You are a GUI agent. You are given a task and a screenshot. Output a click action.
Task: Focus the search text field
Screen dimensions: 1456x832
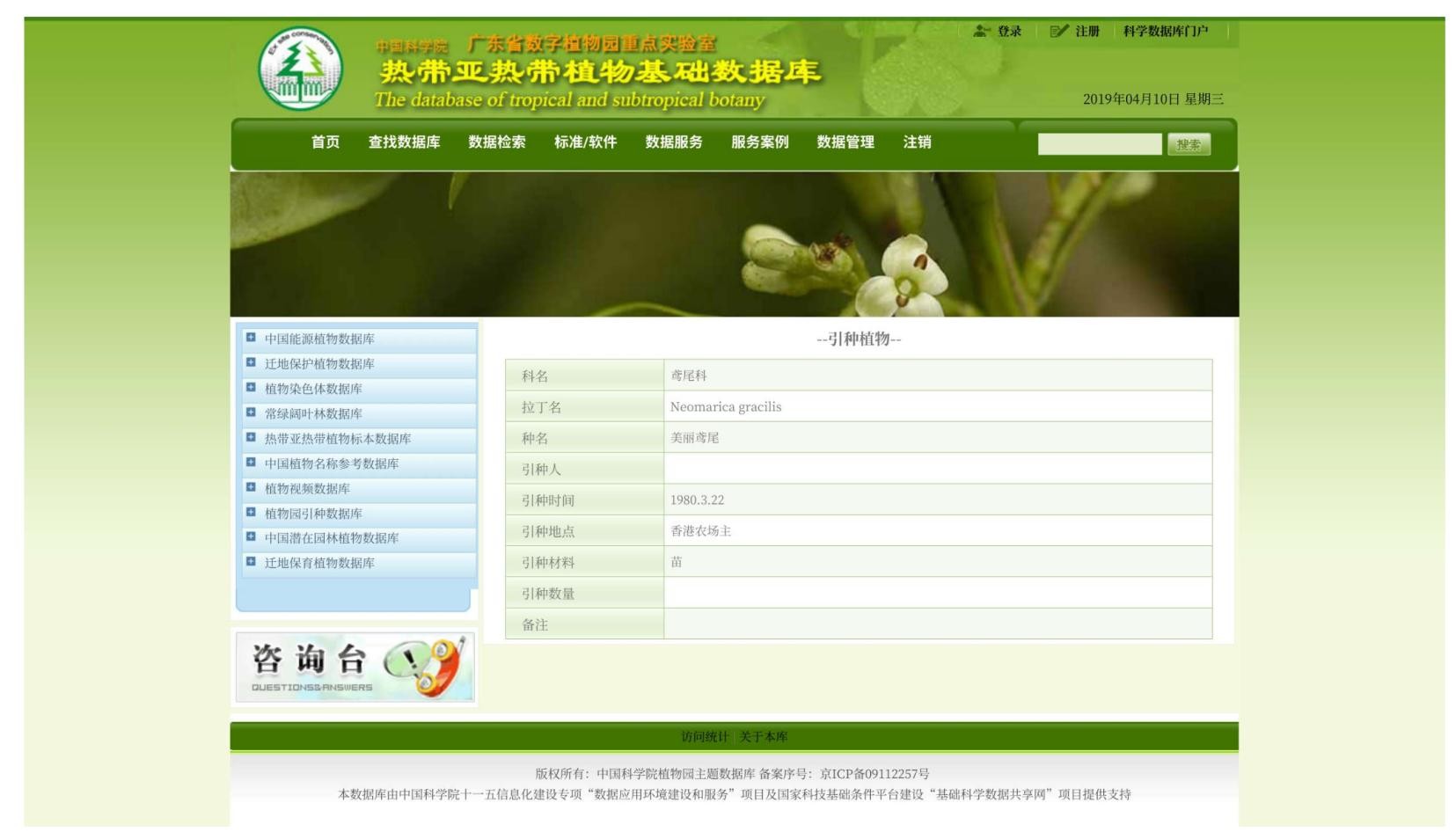click(1099, 144)
